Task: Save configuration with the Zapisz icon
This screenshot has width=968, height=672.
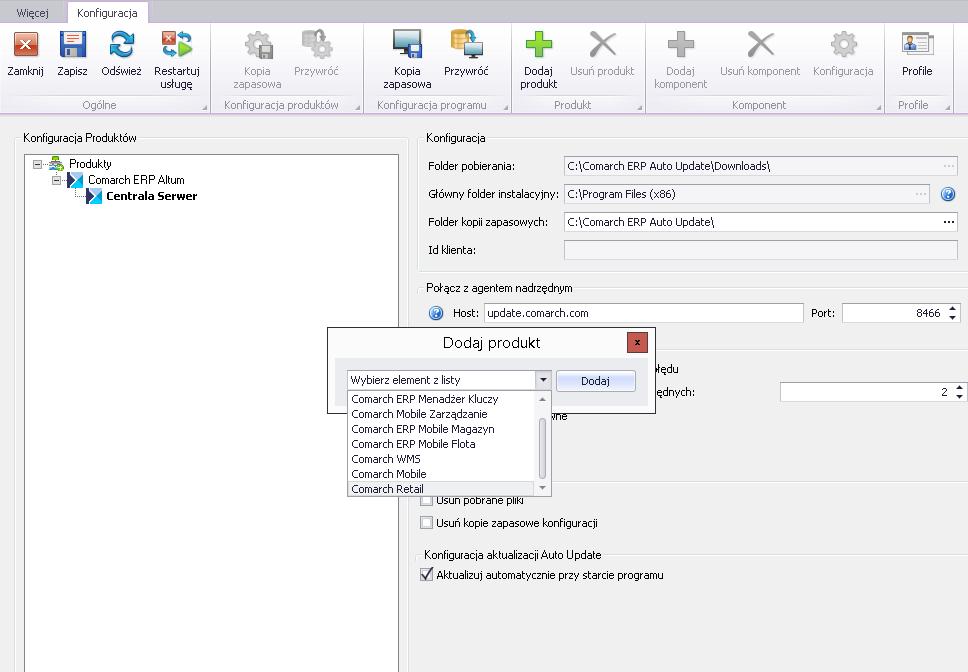Action: (72, 45)
